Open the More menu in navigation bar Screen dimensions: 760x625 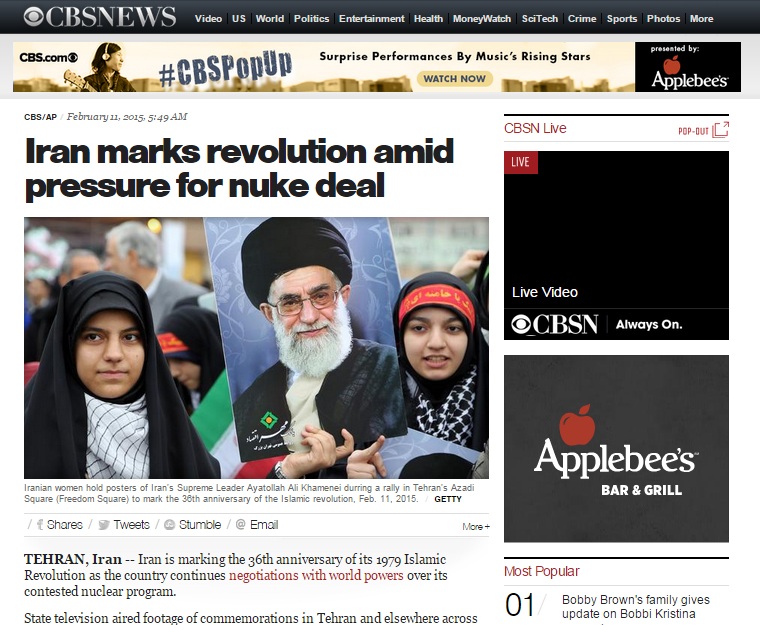[x=701, y=18]
